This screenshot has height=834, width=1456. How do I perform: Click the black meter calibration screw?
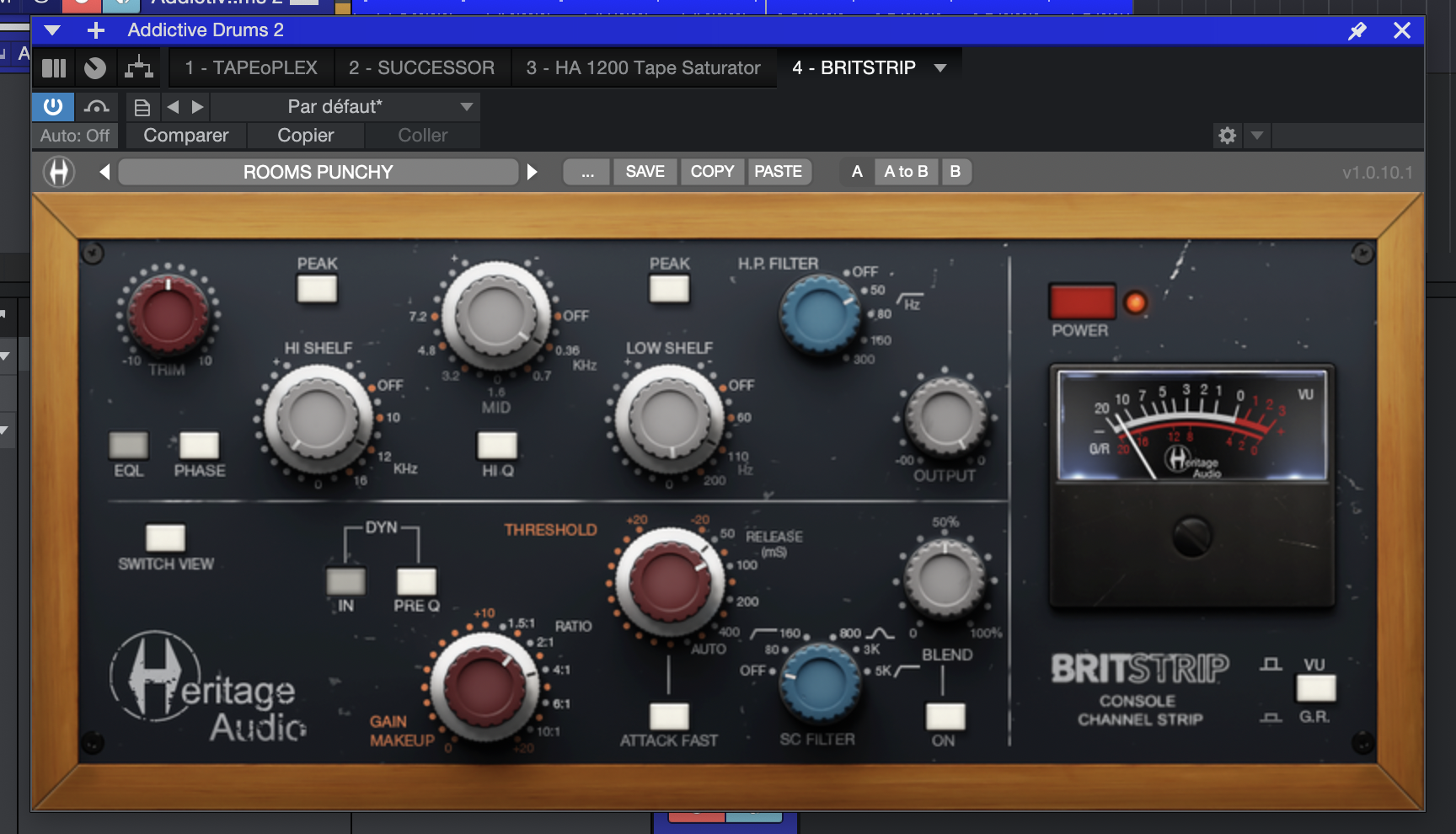coord(1192,536)
